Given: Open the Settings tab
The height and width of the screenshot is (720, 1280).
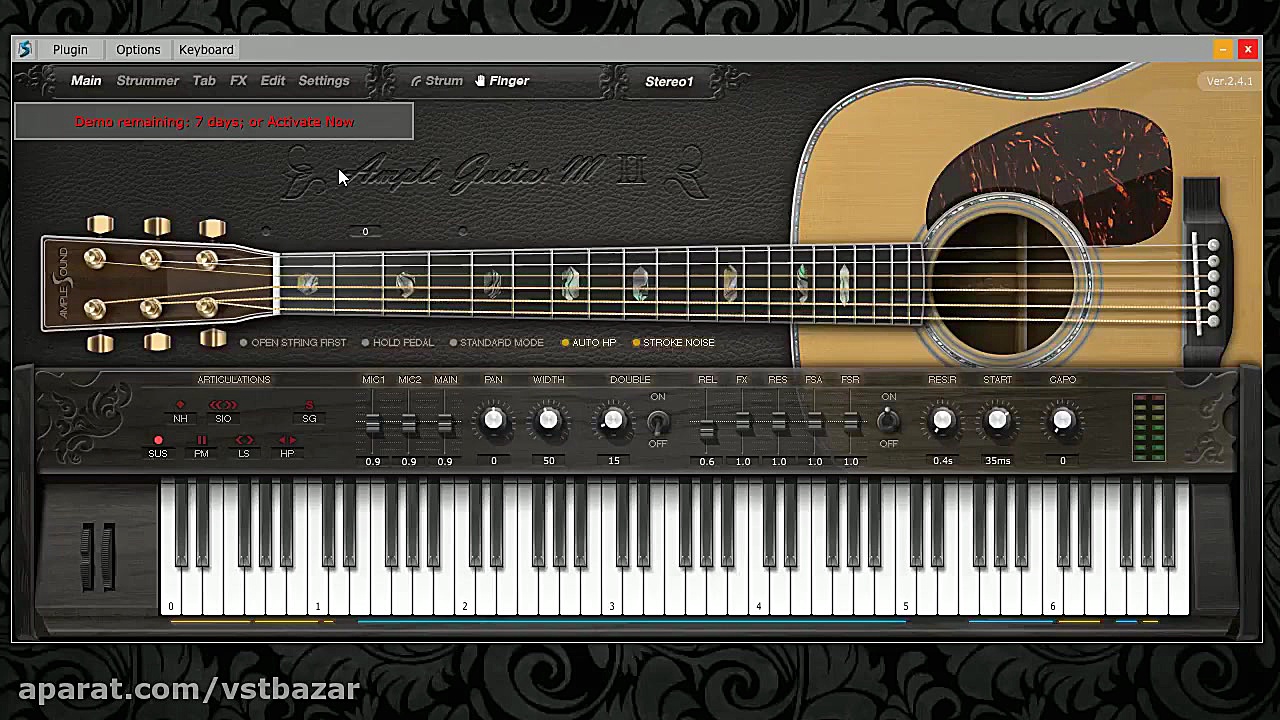Looking at the screenshot, I should pyautogui.click(x=324, y=81).
